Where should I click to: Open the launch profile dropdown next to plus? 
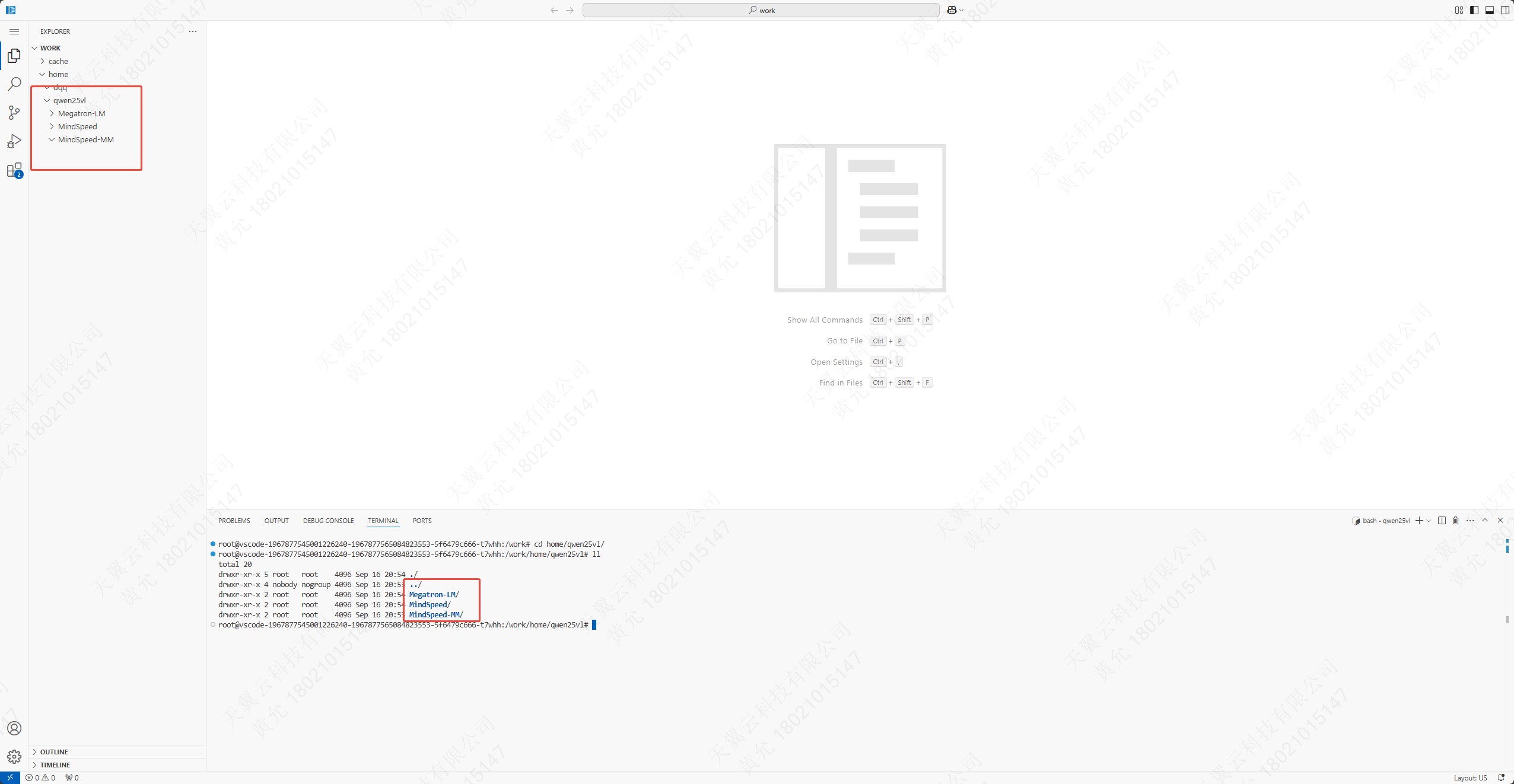1429,521
